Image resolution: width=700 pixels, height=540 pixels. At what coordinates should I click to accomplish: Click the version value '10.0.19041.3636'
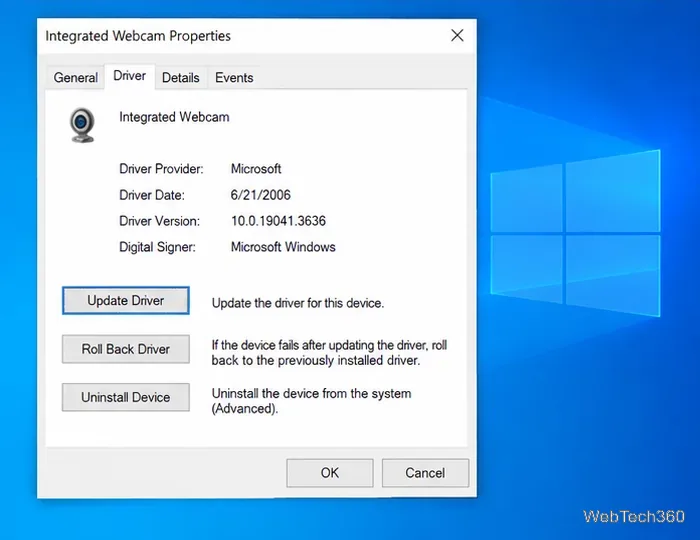point(278,221)
